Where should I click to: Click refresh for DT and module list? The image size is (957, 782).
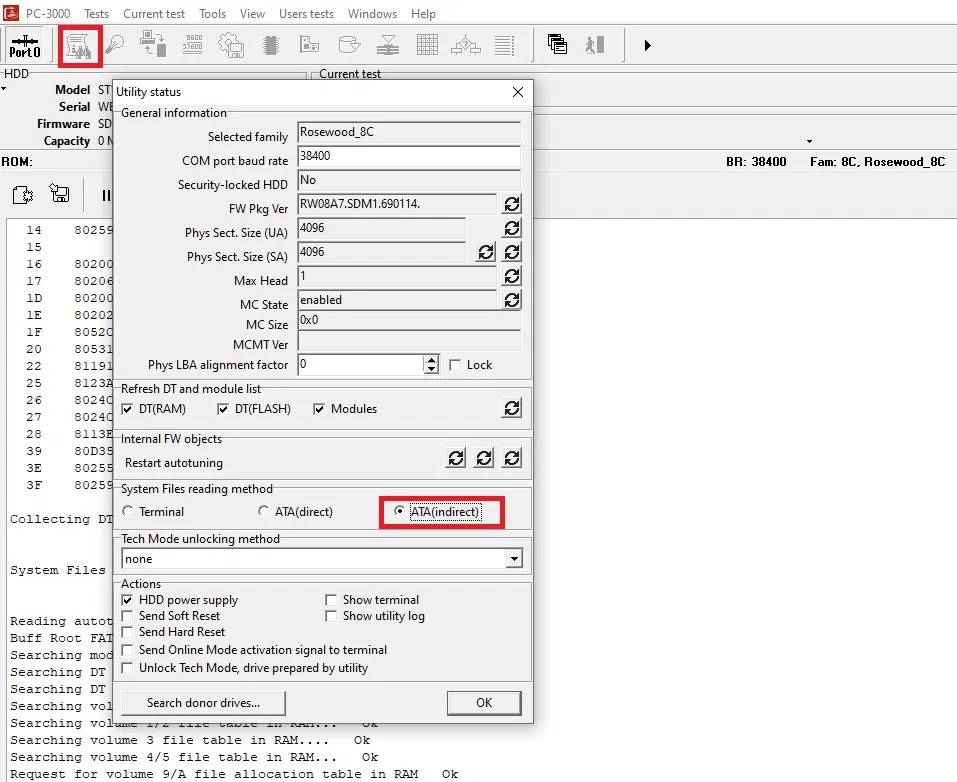point(511,408)
